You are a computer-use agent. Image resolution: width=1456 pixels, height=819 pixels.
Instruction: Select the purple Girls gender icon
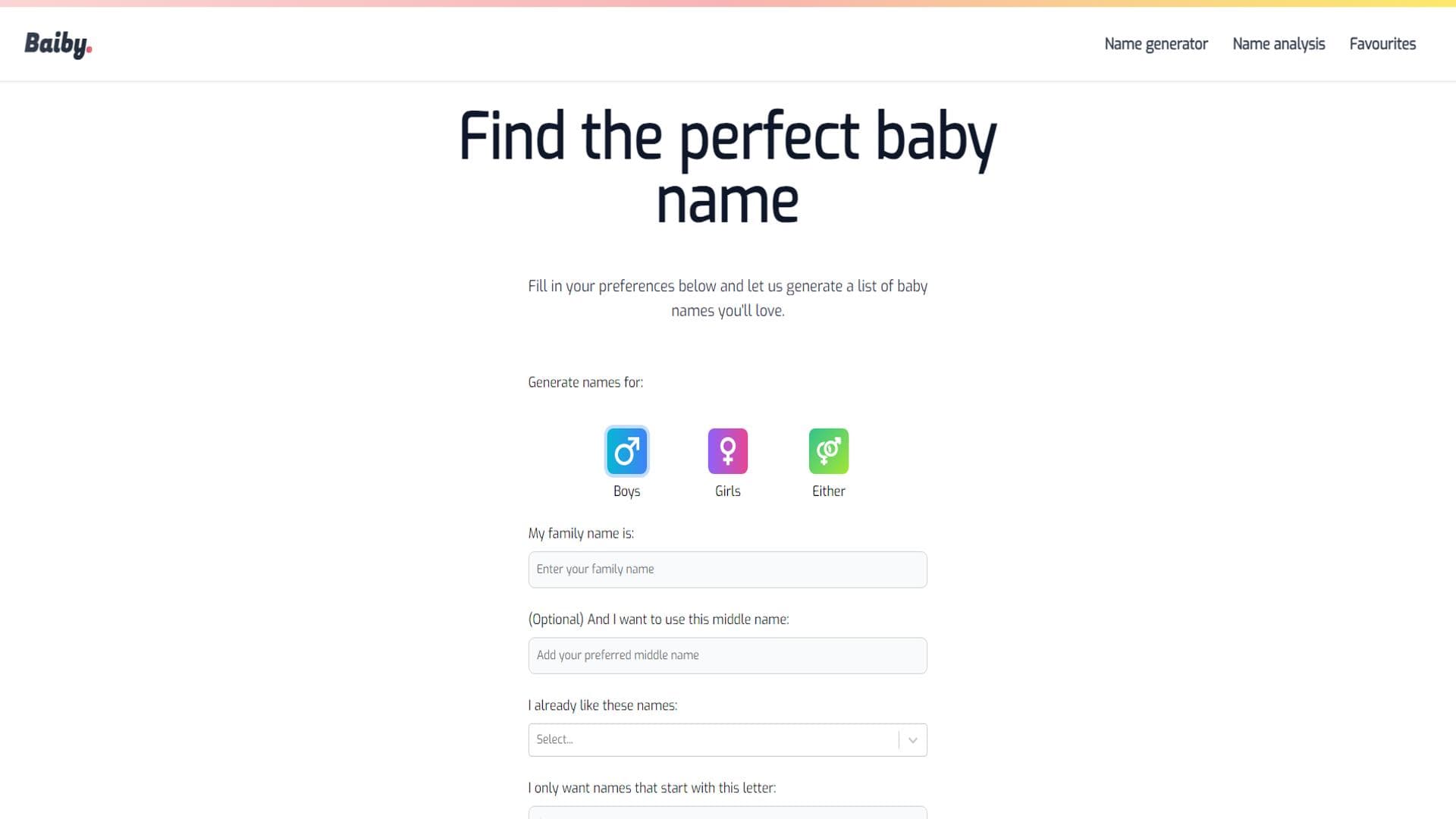(727, 451)
